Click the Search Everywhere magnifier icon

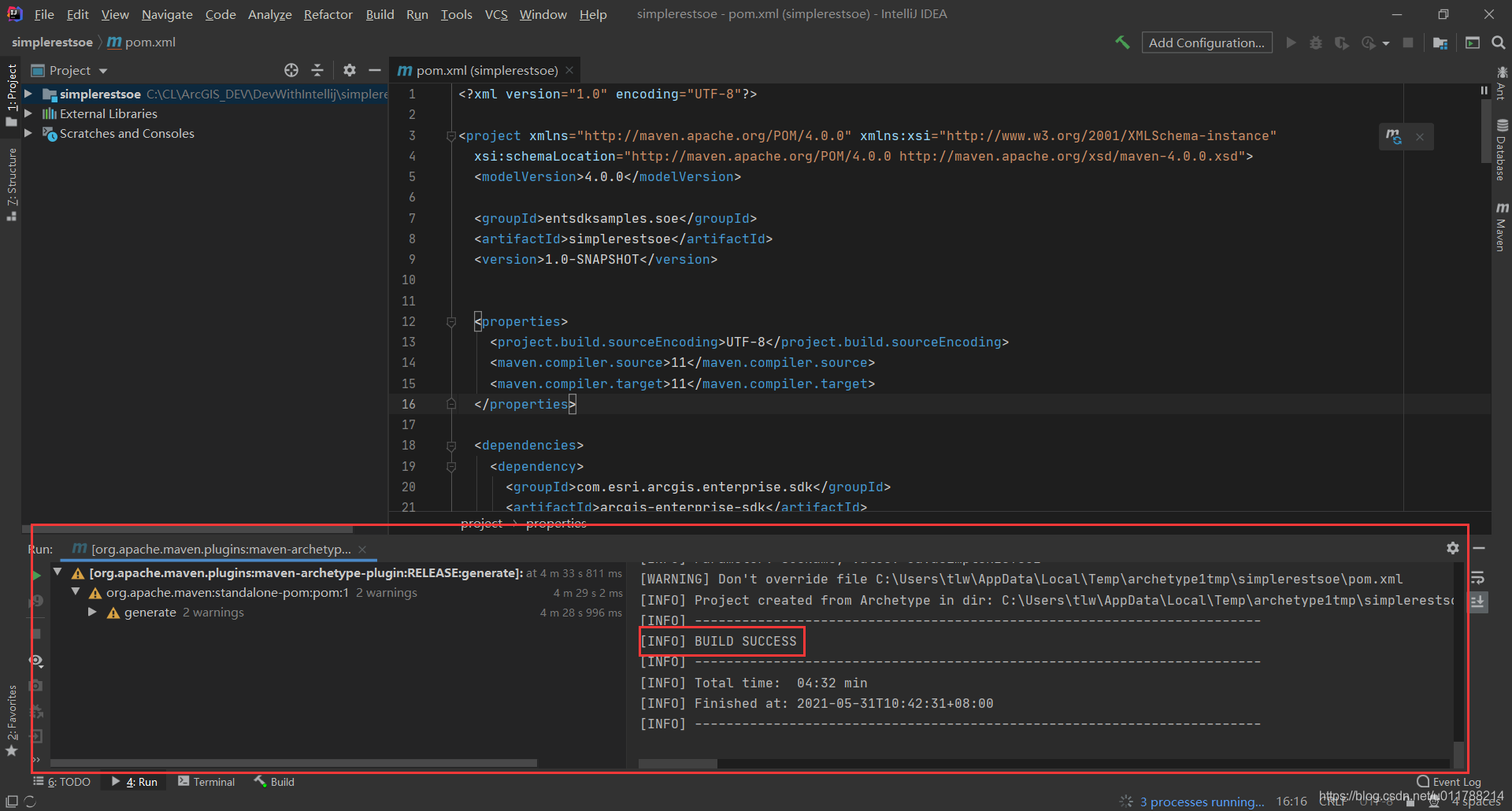pyautogui.click(x=1498, y=43)
